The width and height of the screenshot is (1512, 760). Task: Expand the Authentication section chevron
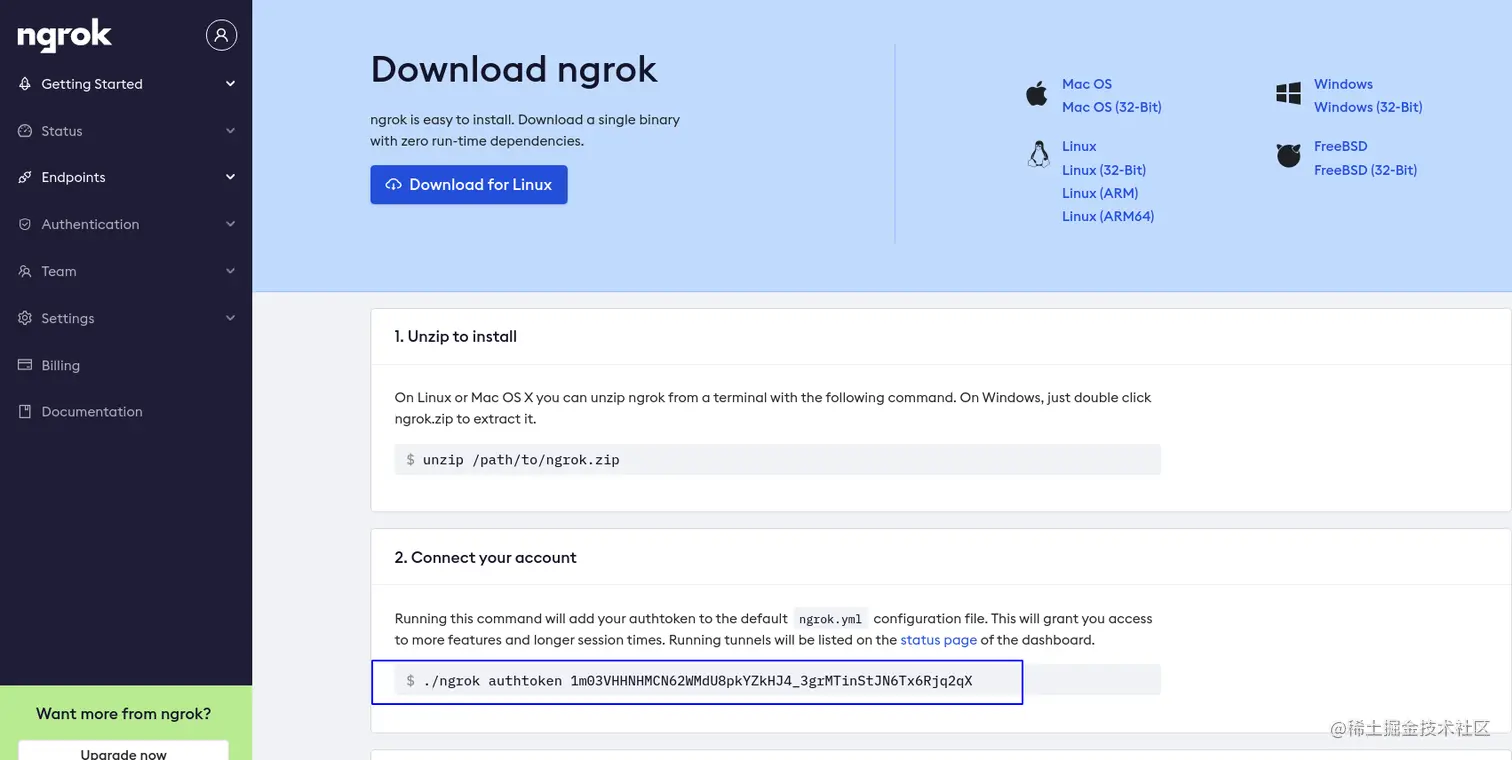(230, 224)
